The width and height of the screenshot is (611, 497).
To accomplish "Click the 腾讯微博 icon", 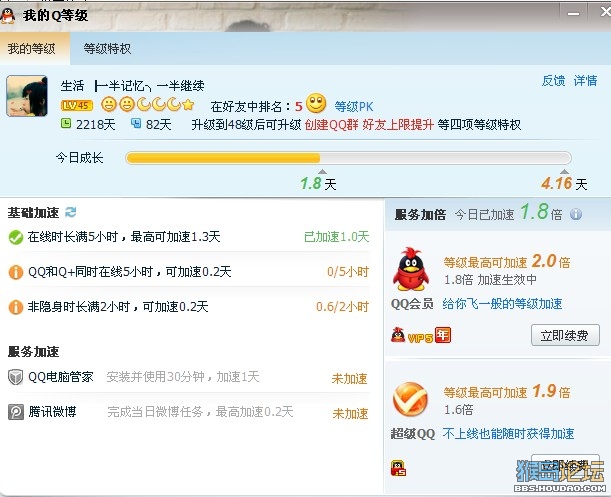I will (x=16, y=412).
